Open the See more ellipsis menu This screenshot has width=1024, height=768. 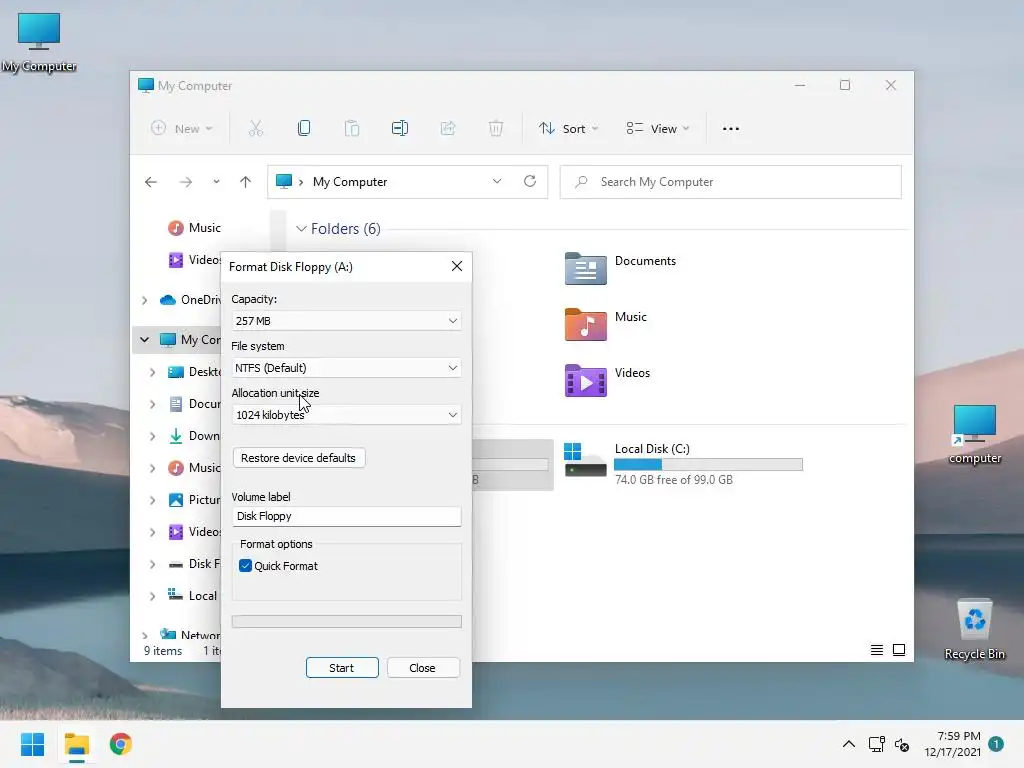[x=731, y=129]
